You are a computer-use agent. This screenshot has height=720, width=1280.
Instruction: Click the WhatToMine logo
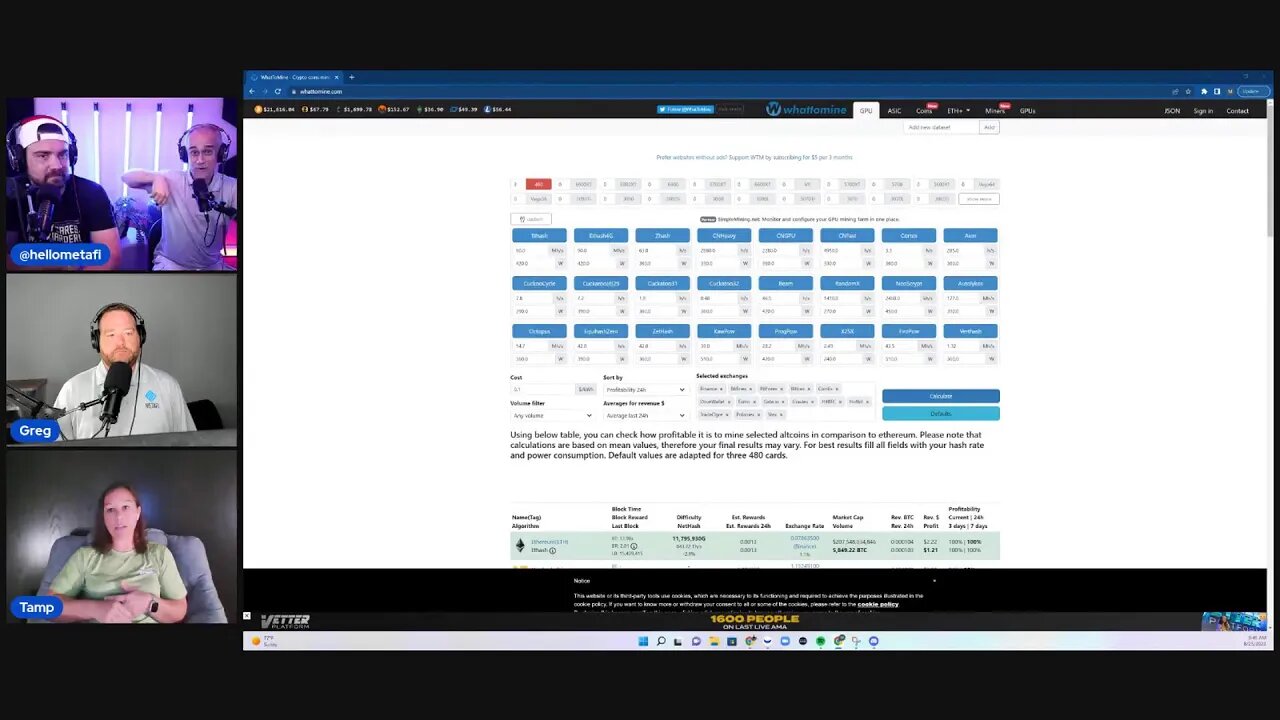806,110
